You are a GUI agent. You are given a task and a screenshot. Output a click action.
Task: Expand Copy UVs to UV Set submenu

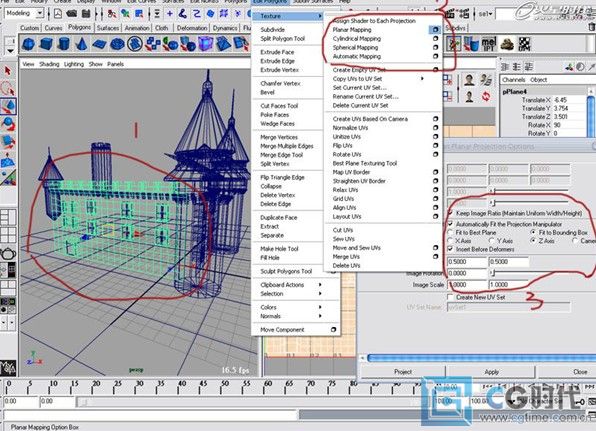point(379,79)
